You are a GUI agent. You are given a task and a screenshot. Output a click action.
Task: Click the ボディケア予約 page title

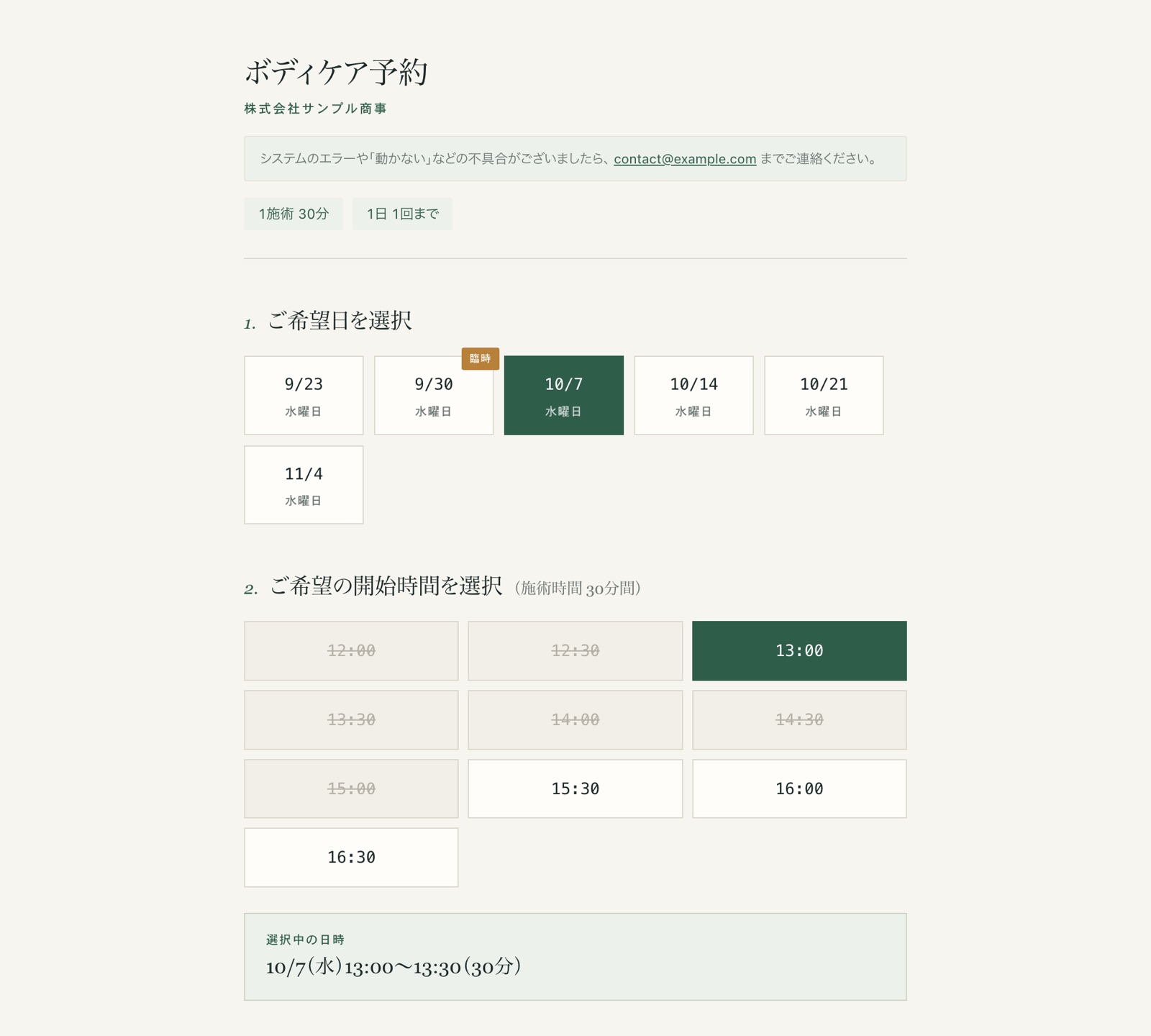coord(336,72)
